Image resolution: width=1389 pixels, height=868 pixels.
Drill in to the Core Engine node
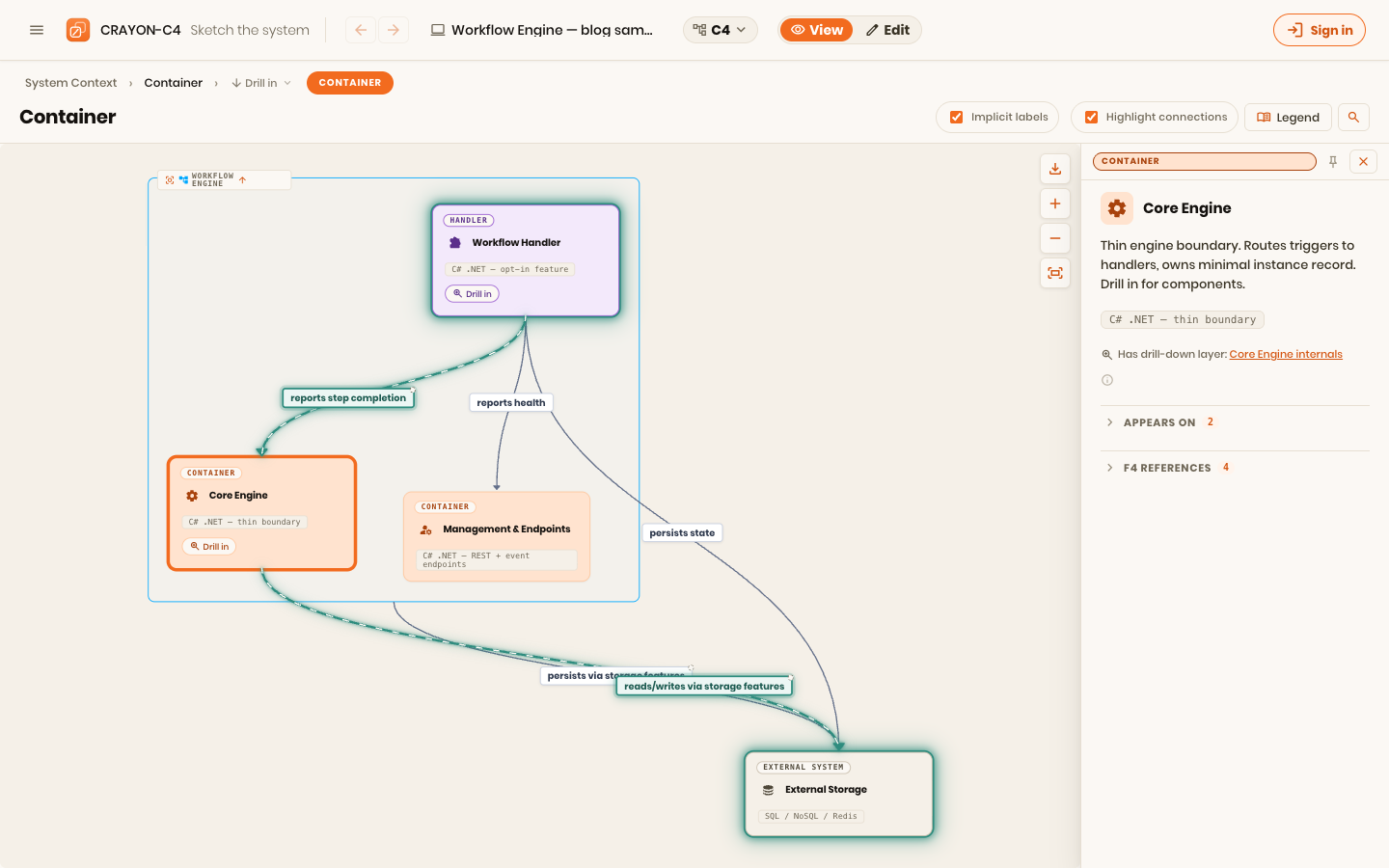pos(209,547)
